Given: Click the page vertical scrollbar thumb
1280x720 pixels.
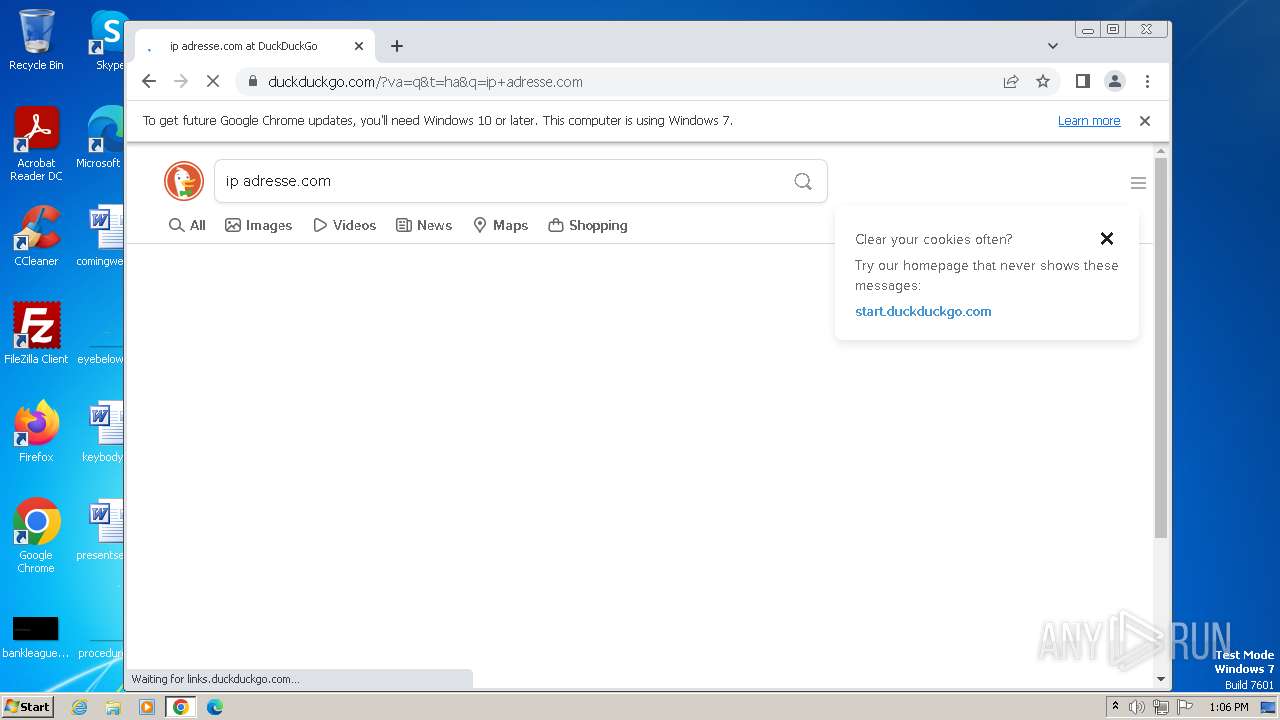Looking at the screenshot, I should (x=1161, y=348).
